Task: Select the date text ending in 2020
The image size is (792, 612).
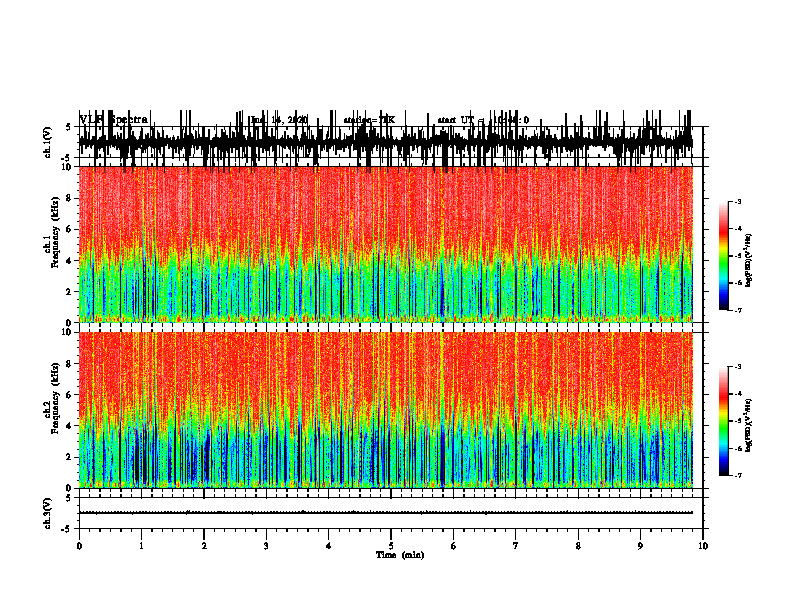Action: [279, 120]
